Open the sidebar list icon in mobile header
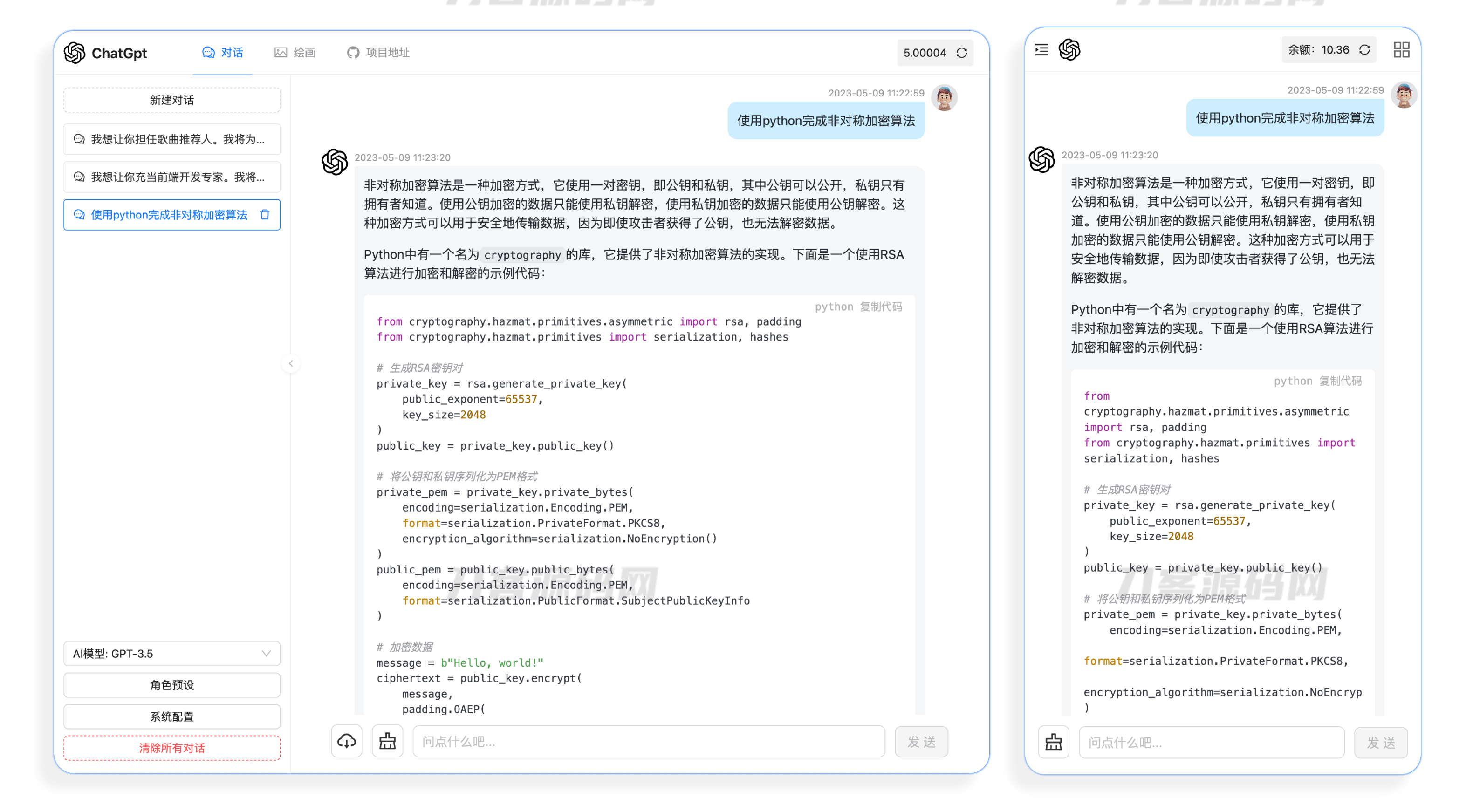The image size is (1473, 812). (x=1041, y=50)
